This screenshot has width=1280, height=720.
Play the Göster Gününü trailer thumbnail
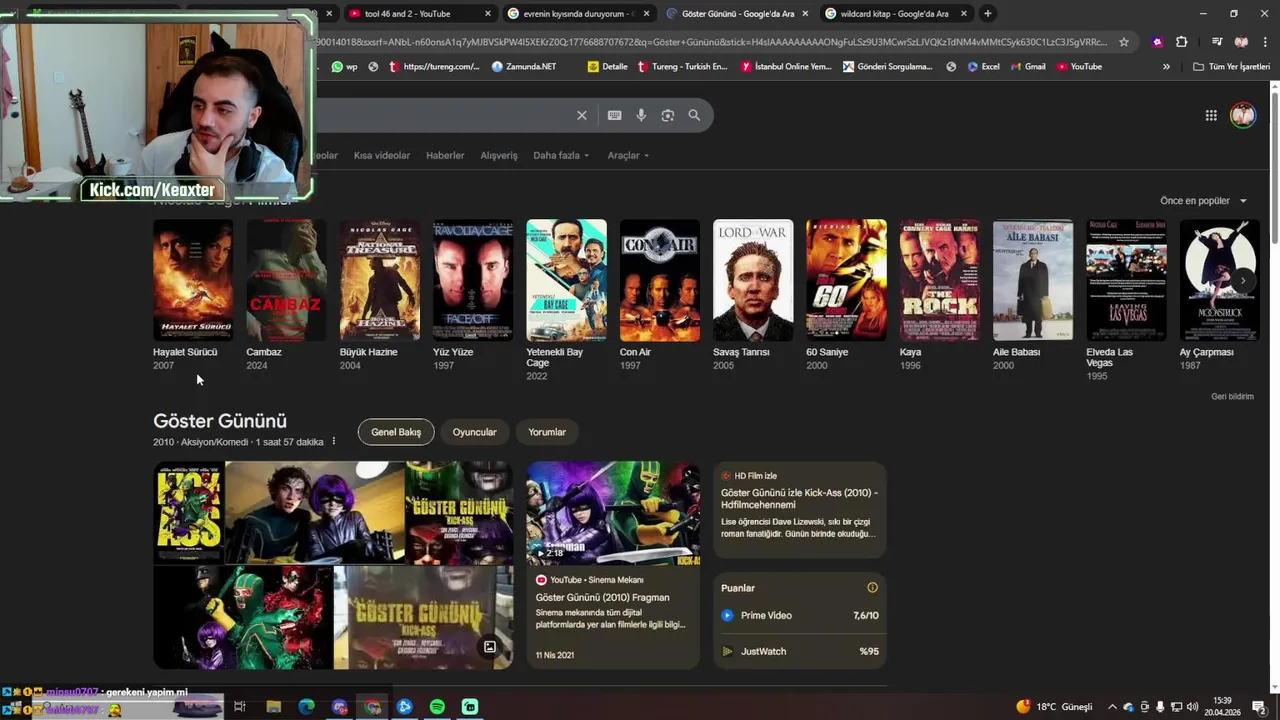click(x=613, y=514)
